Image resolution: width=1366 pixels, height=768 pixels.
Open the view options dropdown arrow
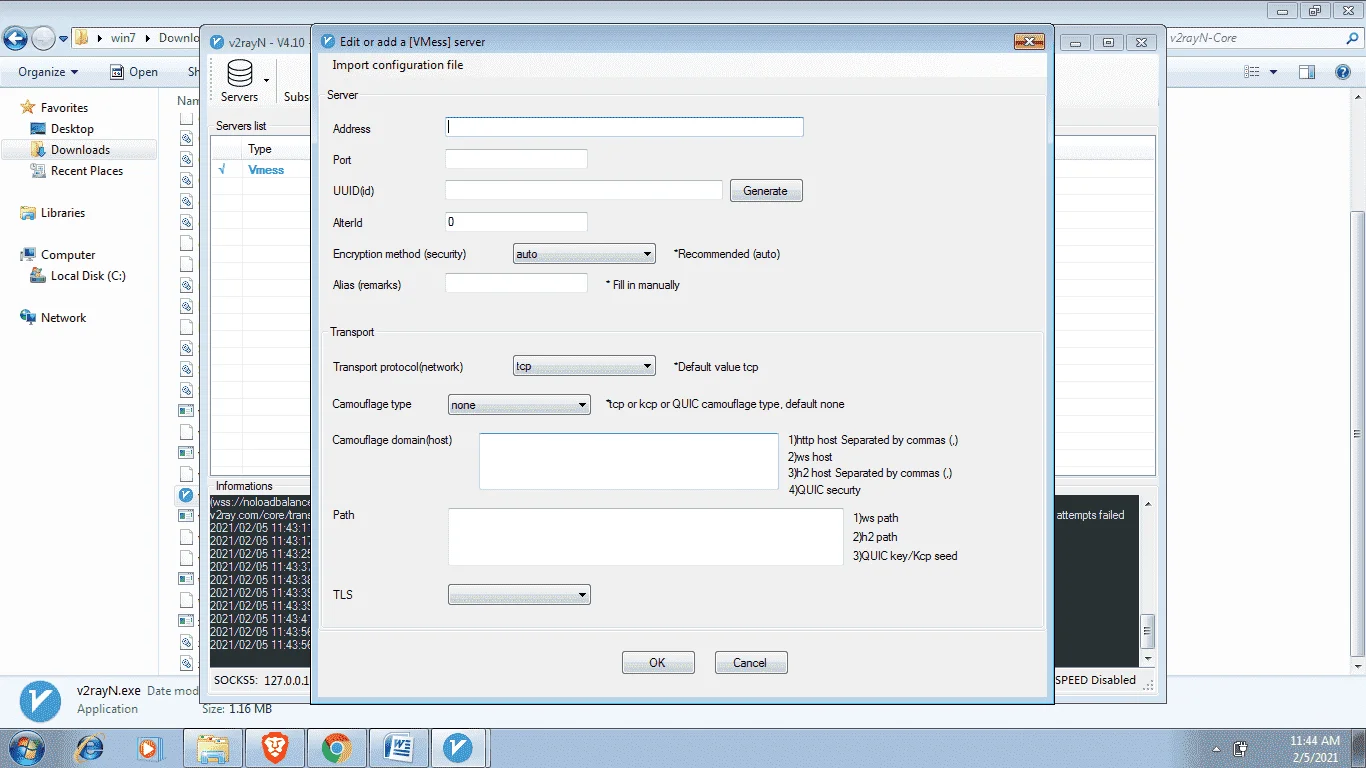tap(1273, 72)
